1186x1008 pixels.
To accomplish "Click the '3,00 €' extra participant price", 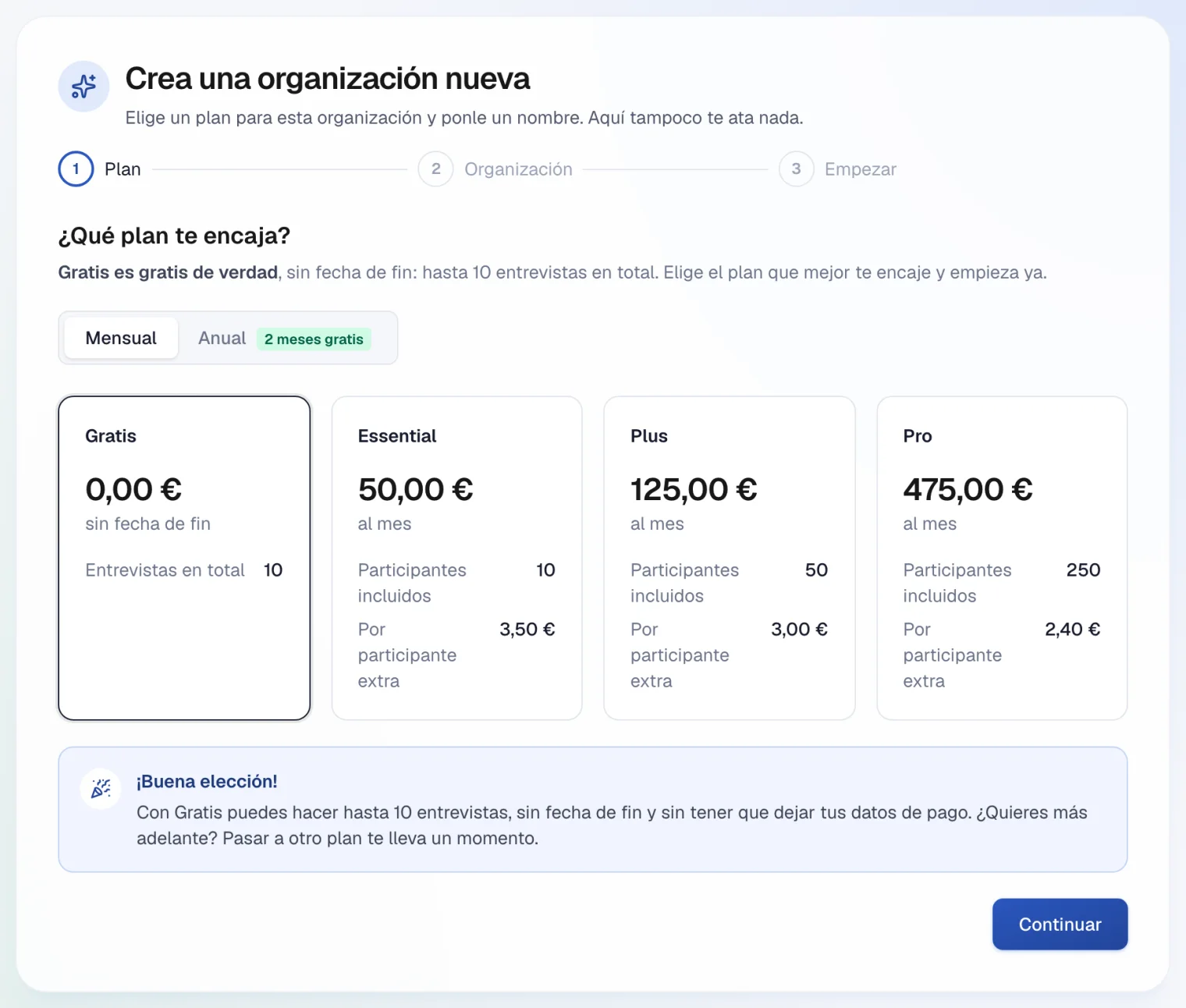I will pos(800,630).
